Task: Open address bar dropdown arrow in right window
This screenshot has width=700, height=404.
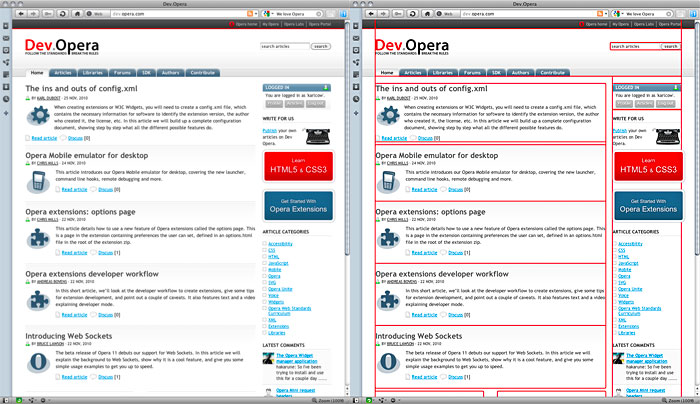Action: tap(606, 14)
